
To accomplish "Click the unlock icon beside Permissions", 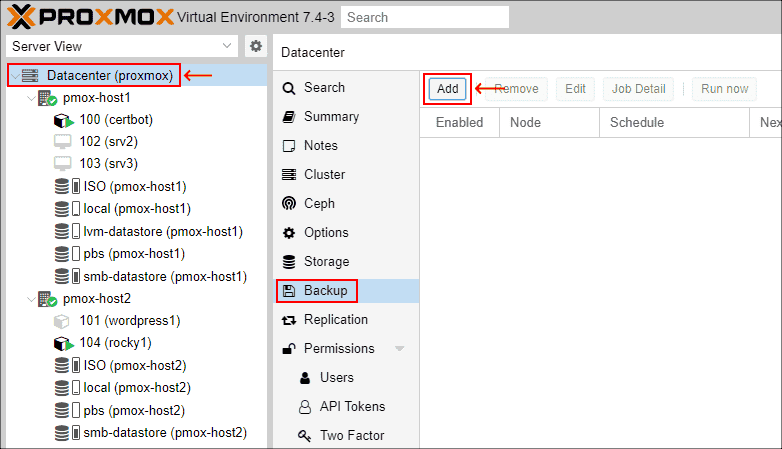I will [289, 349].
